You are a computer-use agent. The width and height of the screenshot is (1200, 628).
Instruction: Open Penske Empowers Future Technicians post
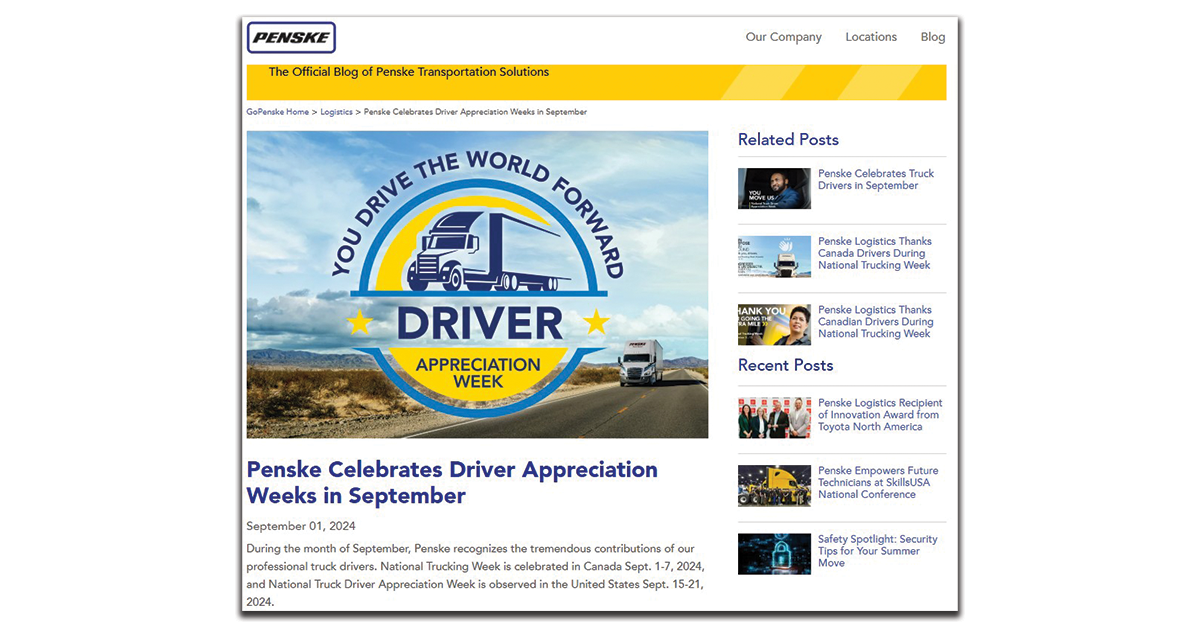877,482
